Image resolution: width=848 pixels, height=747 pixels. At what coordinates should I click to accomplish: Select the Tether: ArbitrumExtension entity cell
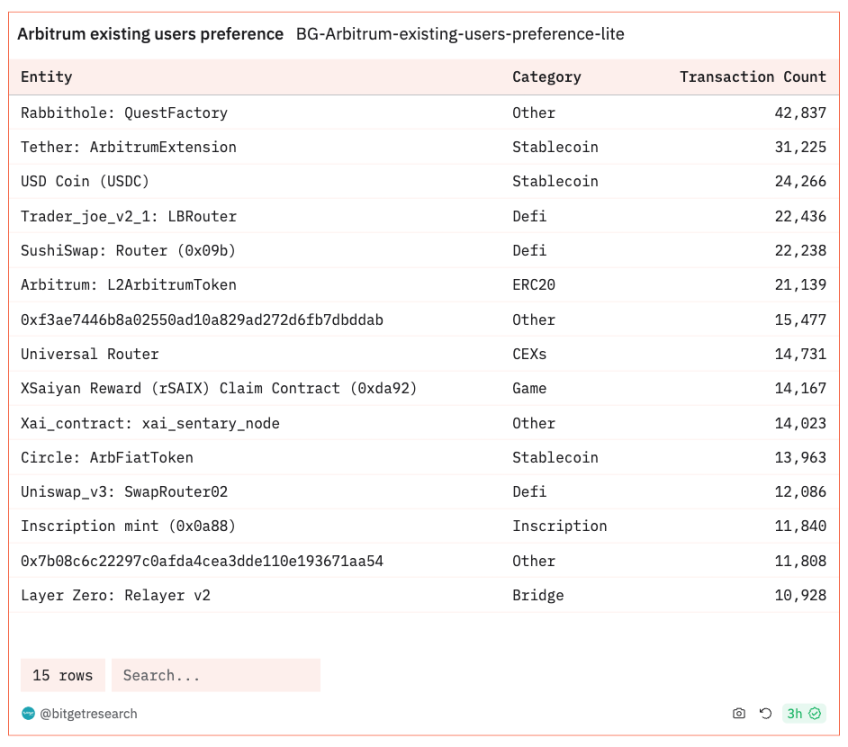point(129,147)
